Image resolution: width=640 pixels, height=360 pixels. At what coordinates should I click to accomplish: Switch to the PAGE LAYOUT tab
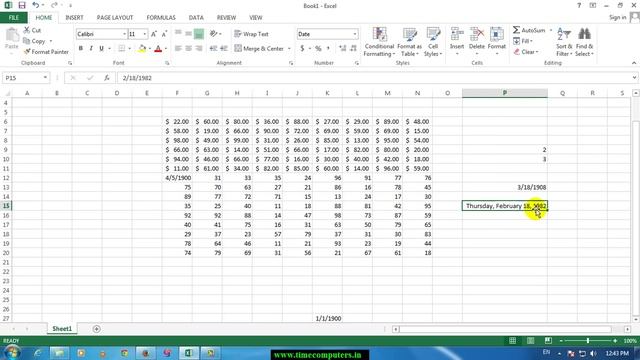pos(115,18)
